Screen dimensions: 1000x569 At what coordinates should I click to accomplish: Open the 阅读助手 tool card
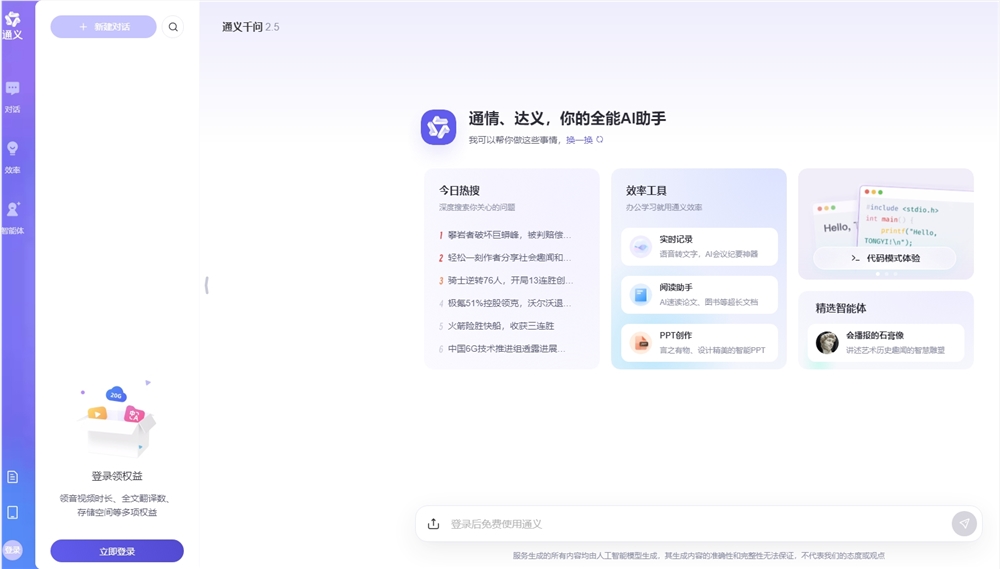pos(699,294)
